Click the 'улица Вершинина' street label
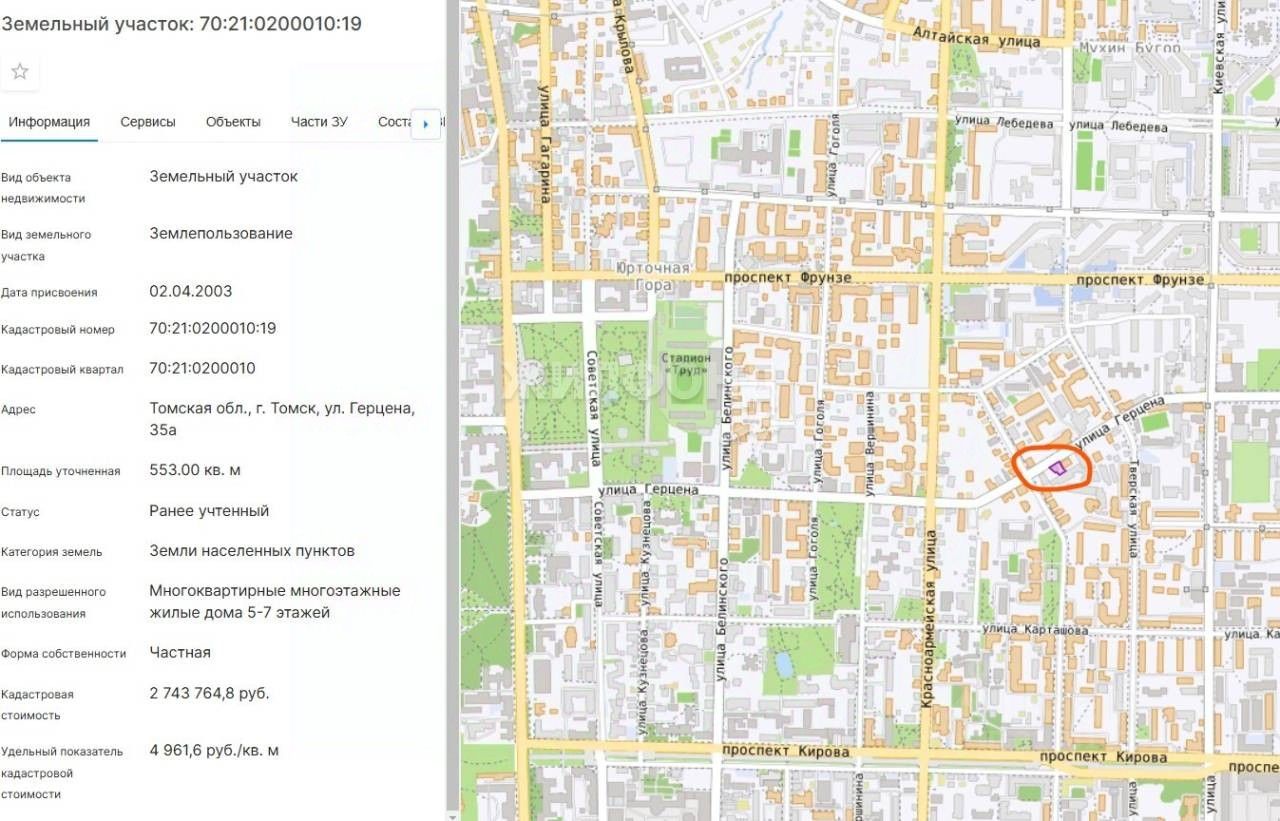1280x821 pixels. coord(870,442)
